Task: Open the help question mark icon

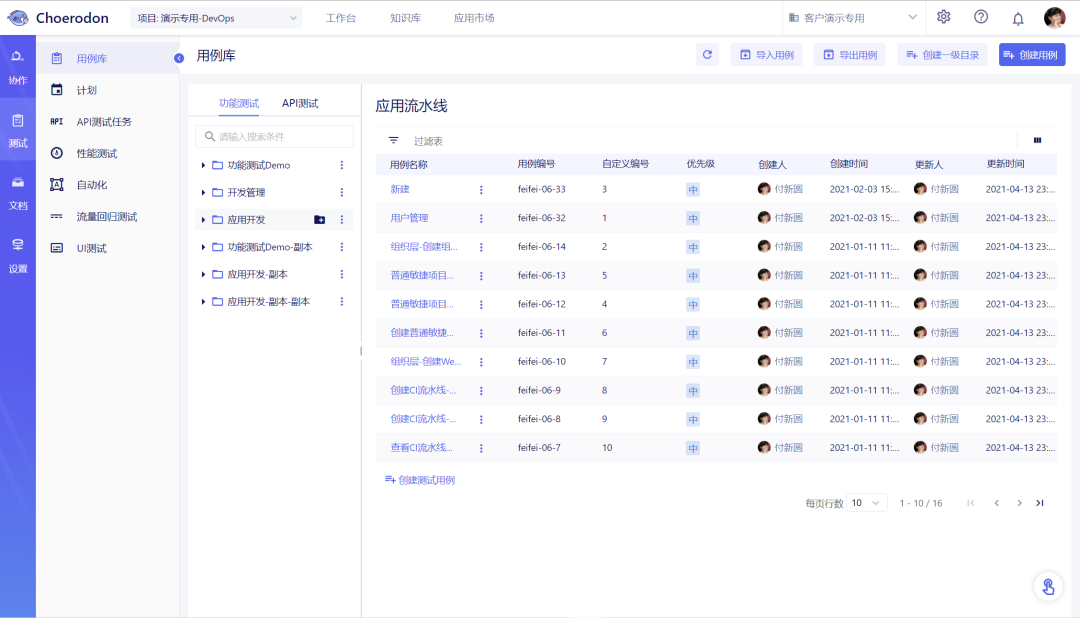Action: pyautogui.click(x=981, y=17)
